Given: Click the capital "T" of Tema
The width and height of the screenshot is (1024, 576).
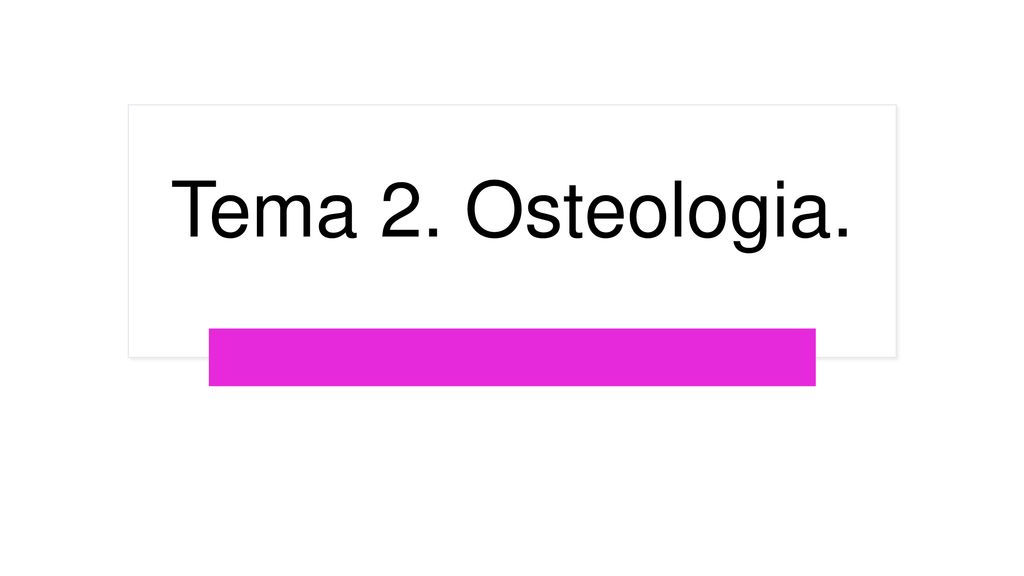Looking at the screenshot, I should 193,210.
